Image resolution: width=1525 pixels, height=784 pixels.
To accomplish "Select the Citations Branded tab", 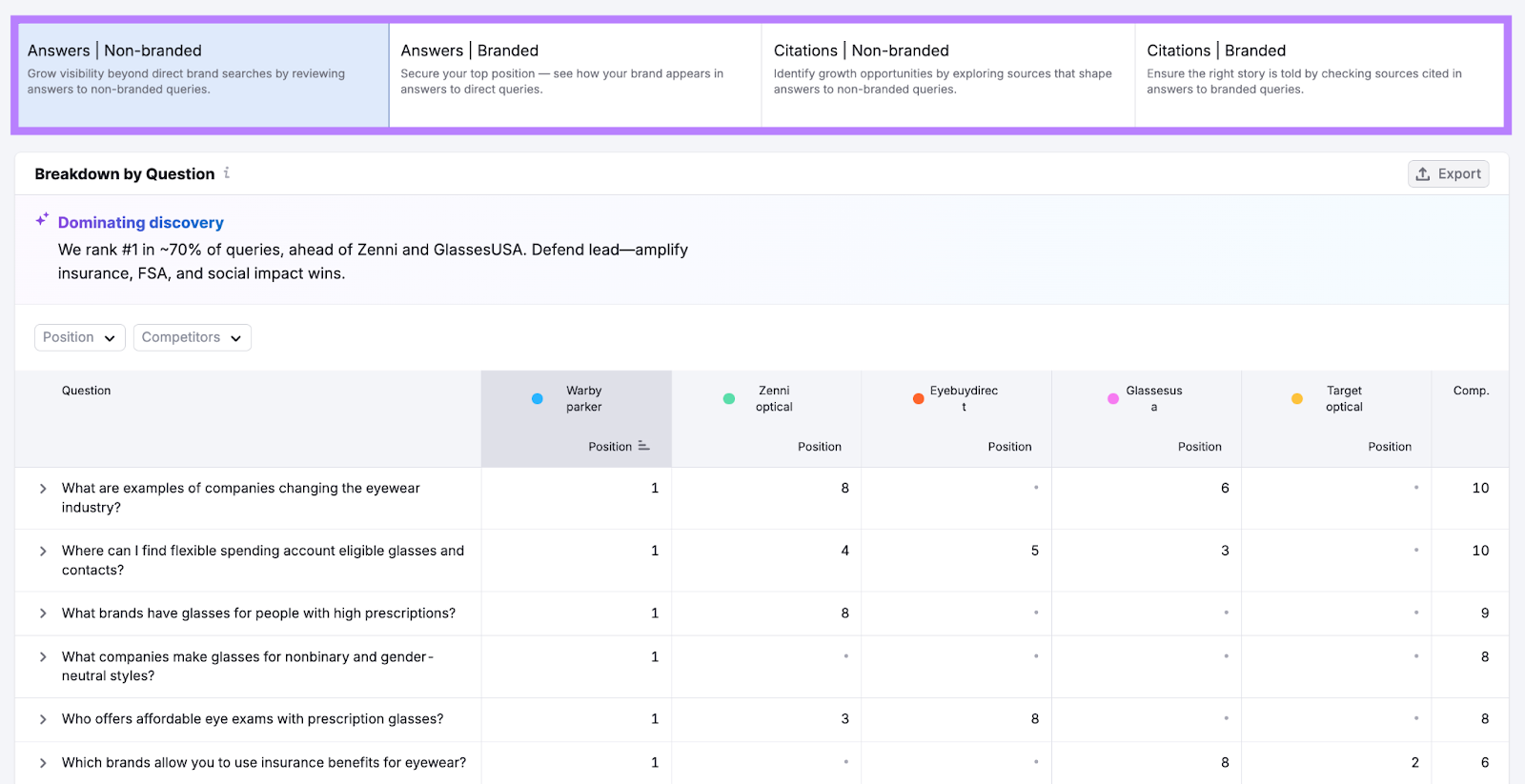I will (x=1320, y=75).
